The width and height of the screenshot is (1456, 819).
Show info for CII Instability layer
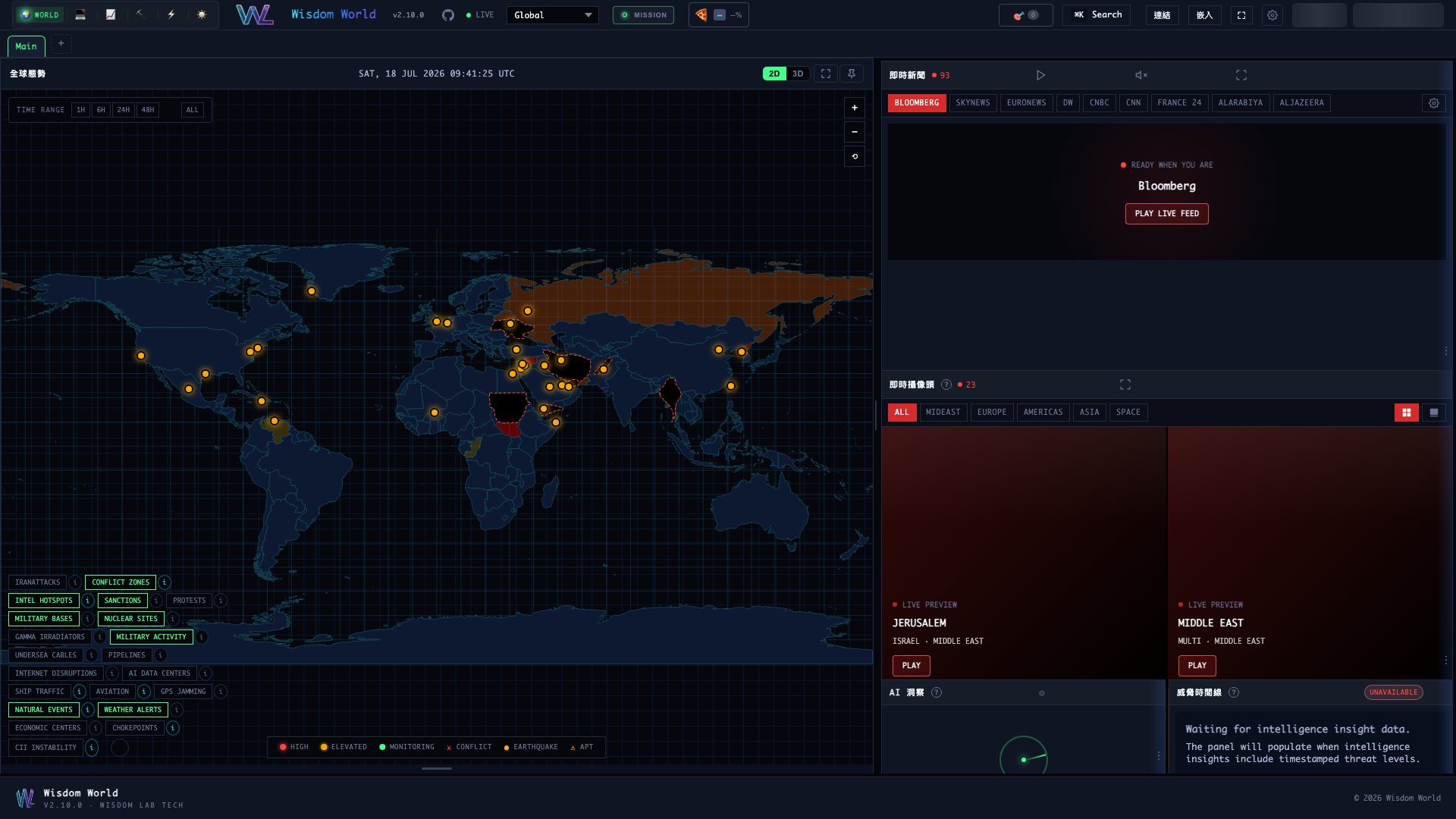coord(92,748)
